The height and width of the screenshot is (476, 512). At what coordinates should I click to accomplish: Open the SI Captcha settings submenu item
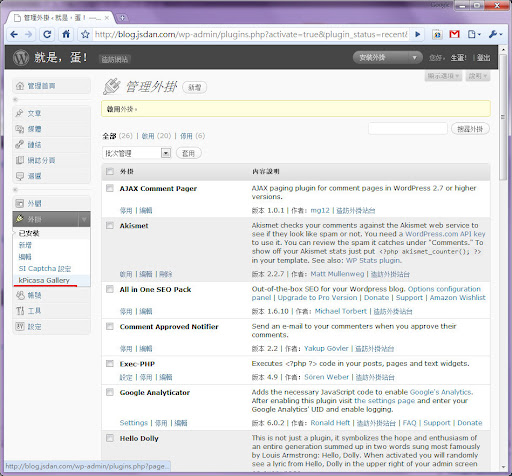[45, 269]
